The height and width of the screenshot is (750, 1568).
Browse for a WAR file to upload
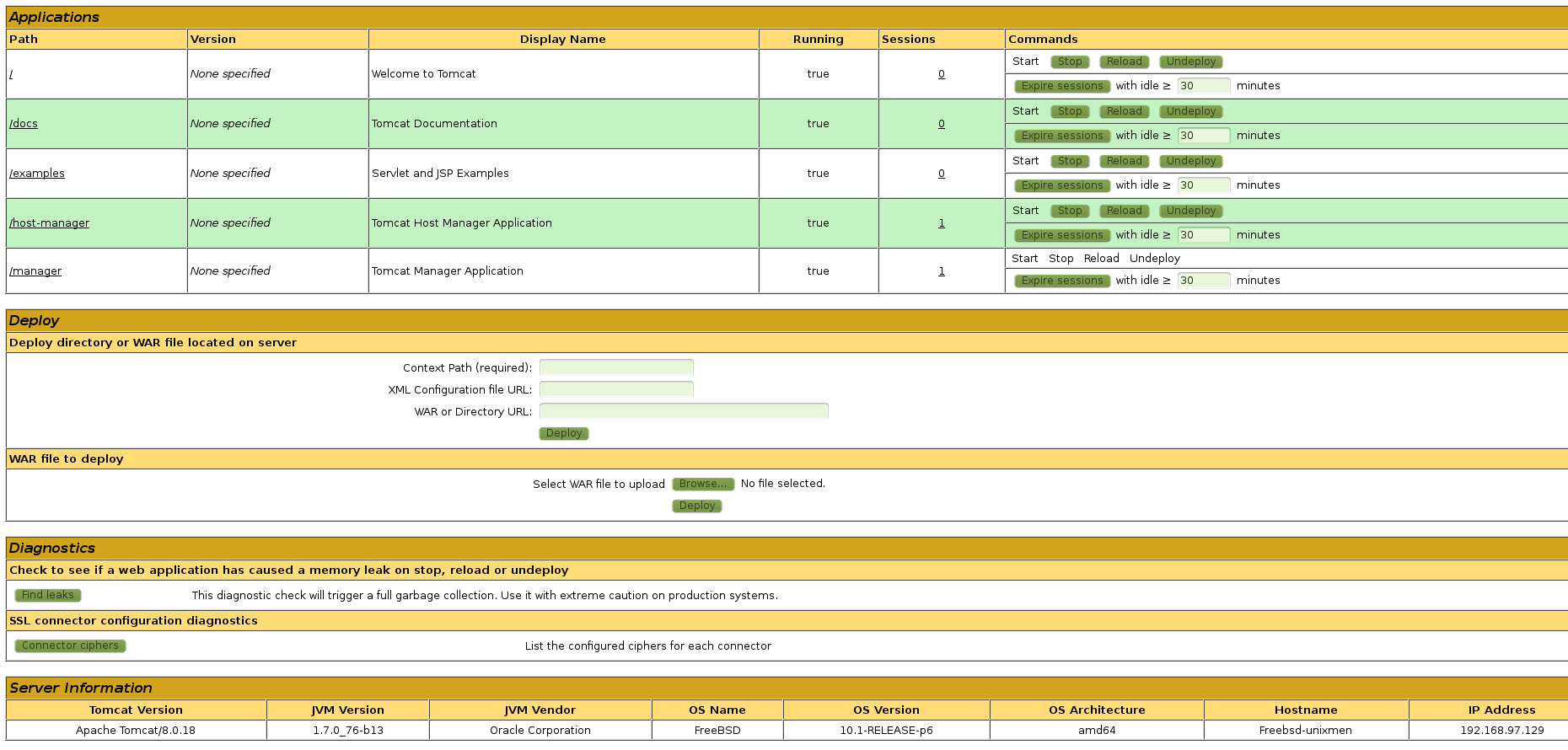coord(703,484)
